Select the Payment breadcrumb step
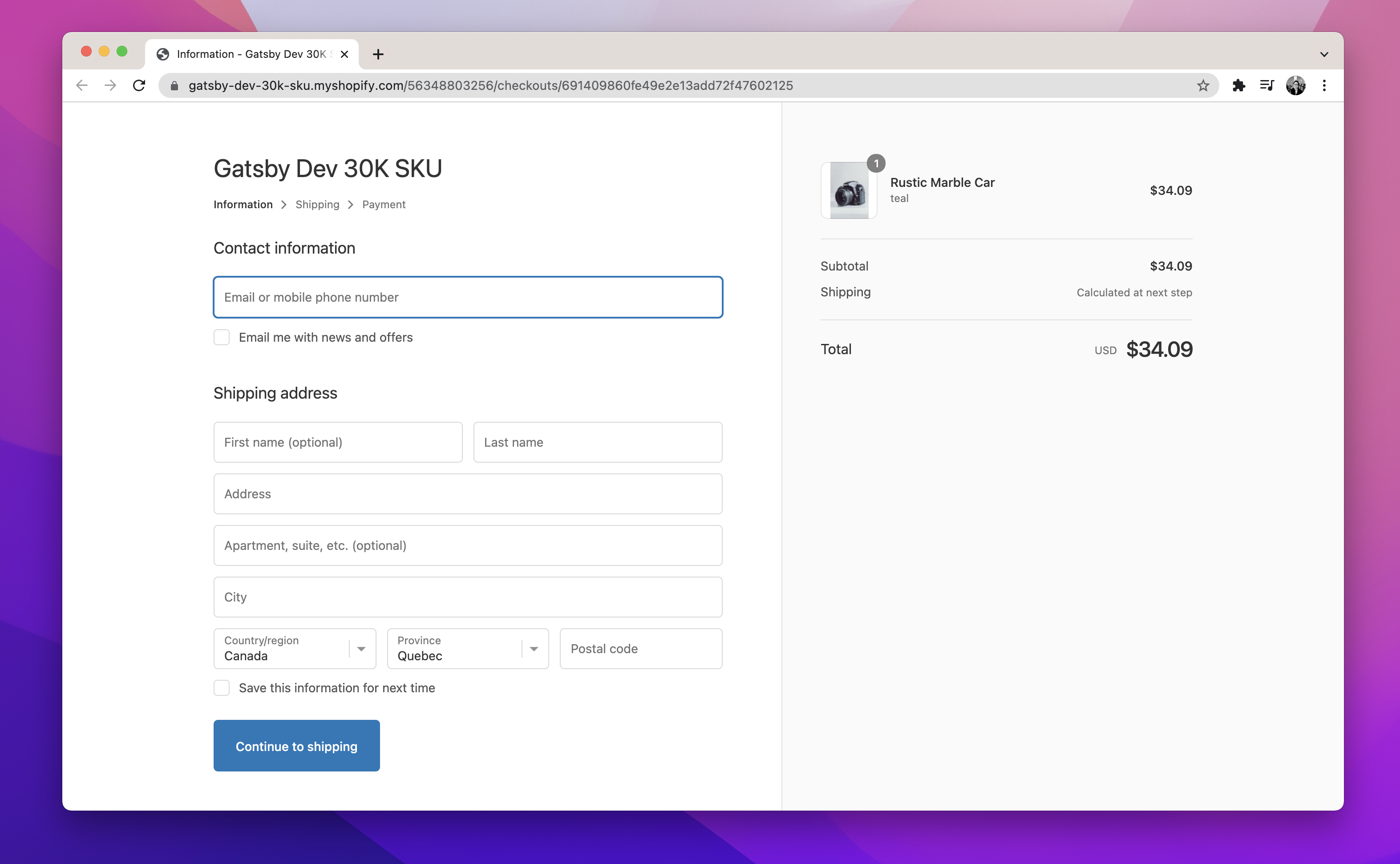This screenshot has width=1400, height=864. (x=384, y=204)
